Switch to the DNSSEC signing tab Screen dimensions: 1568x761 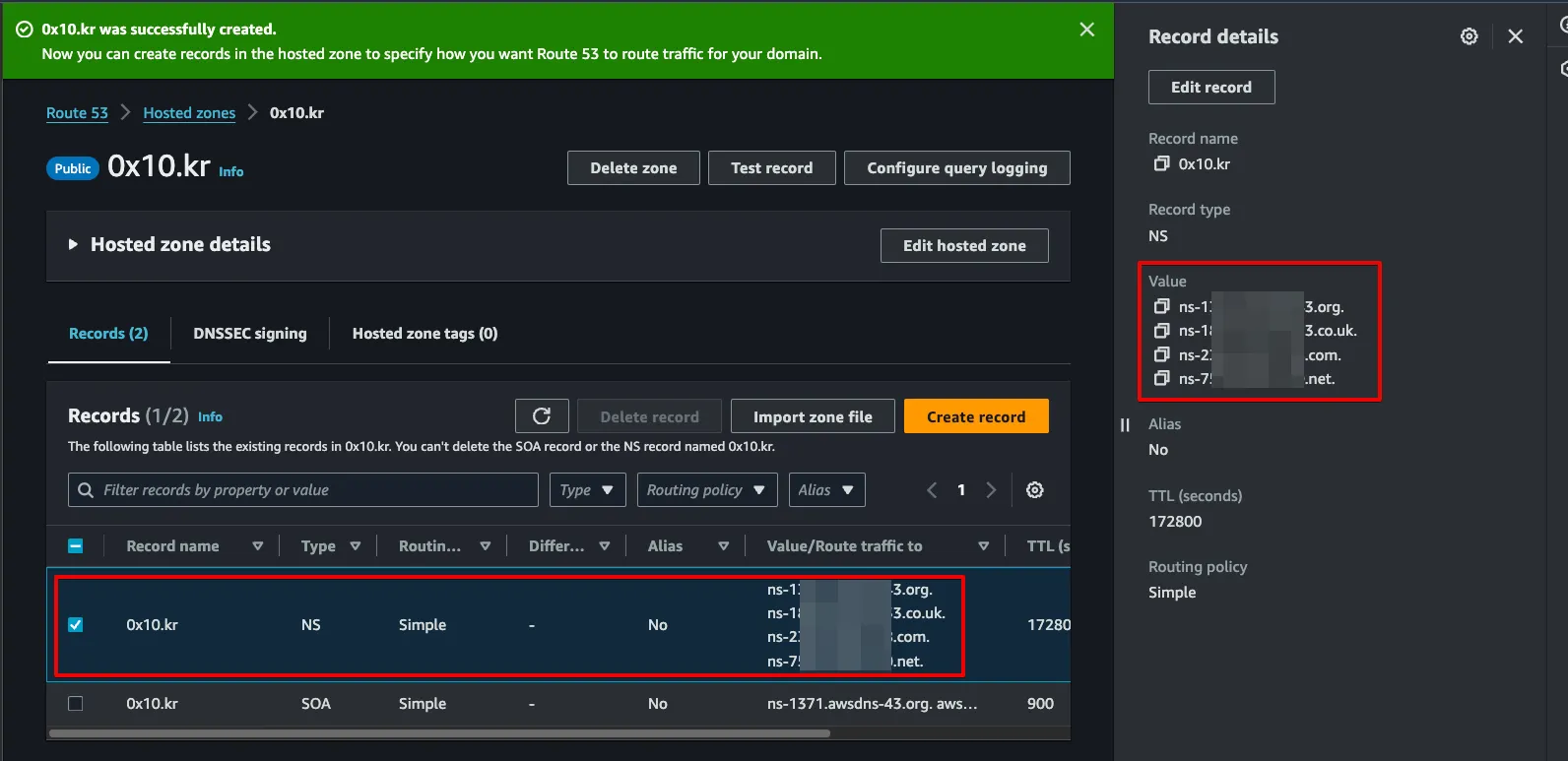[250, 334]
